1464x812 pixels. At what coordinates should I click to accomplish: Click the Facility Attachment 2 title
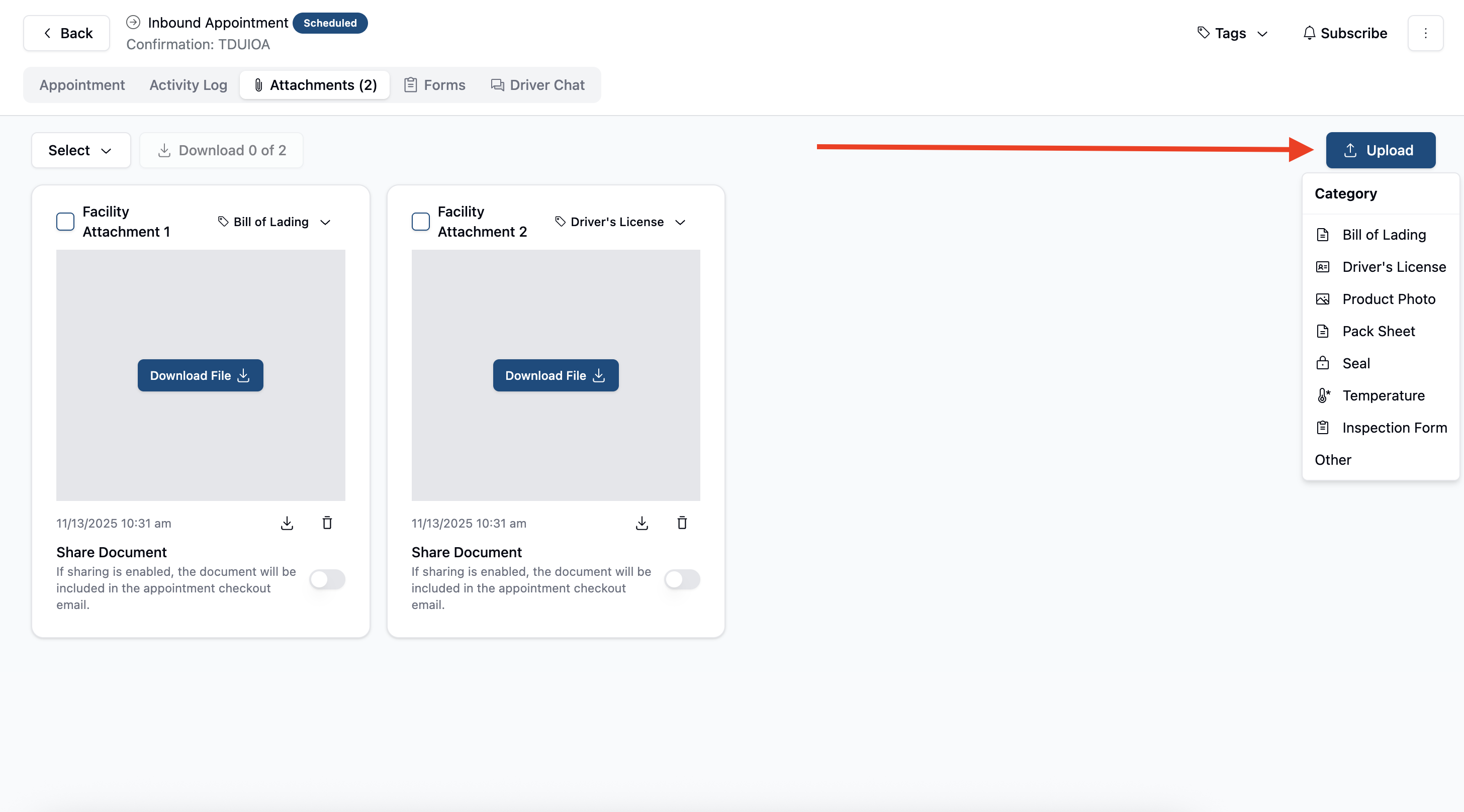(x=482, y=222)
